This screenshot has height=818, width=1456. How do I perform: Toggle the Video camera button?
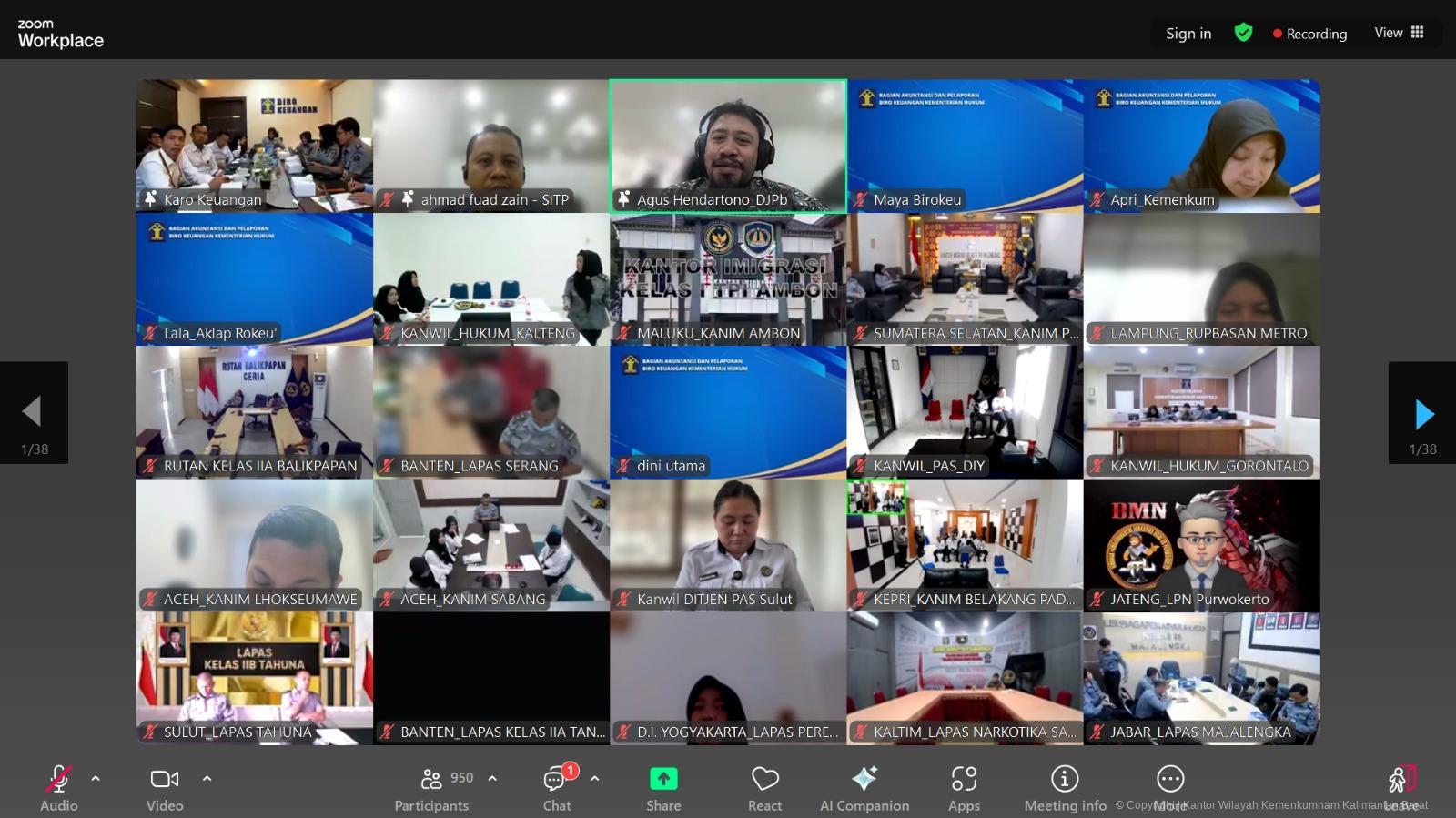165,779
